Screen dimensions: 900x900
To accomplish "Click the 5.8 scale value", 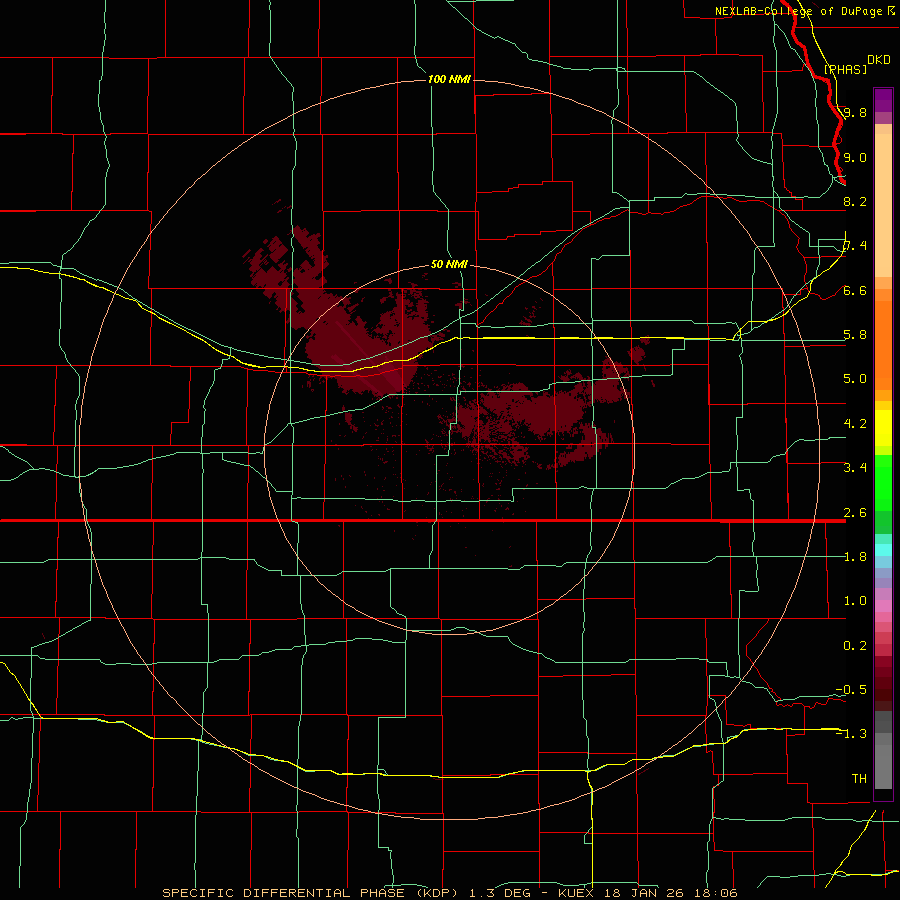I will pyautogui.click(x=855, y=334).
